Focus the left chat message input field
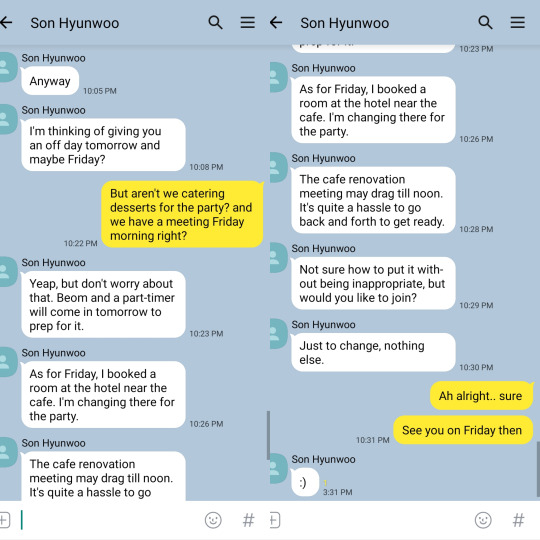 (x=110, y=520)
